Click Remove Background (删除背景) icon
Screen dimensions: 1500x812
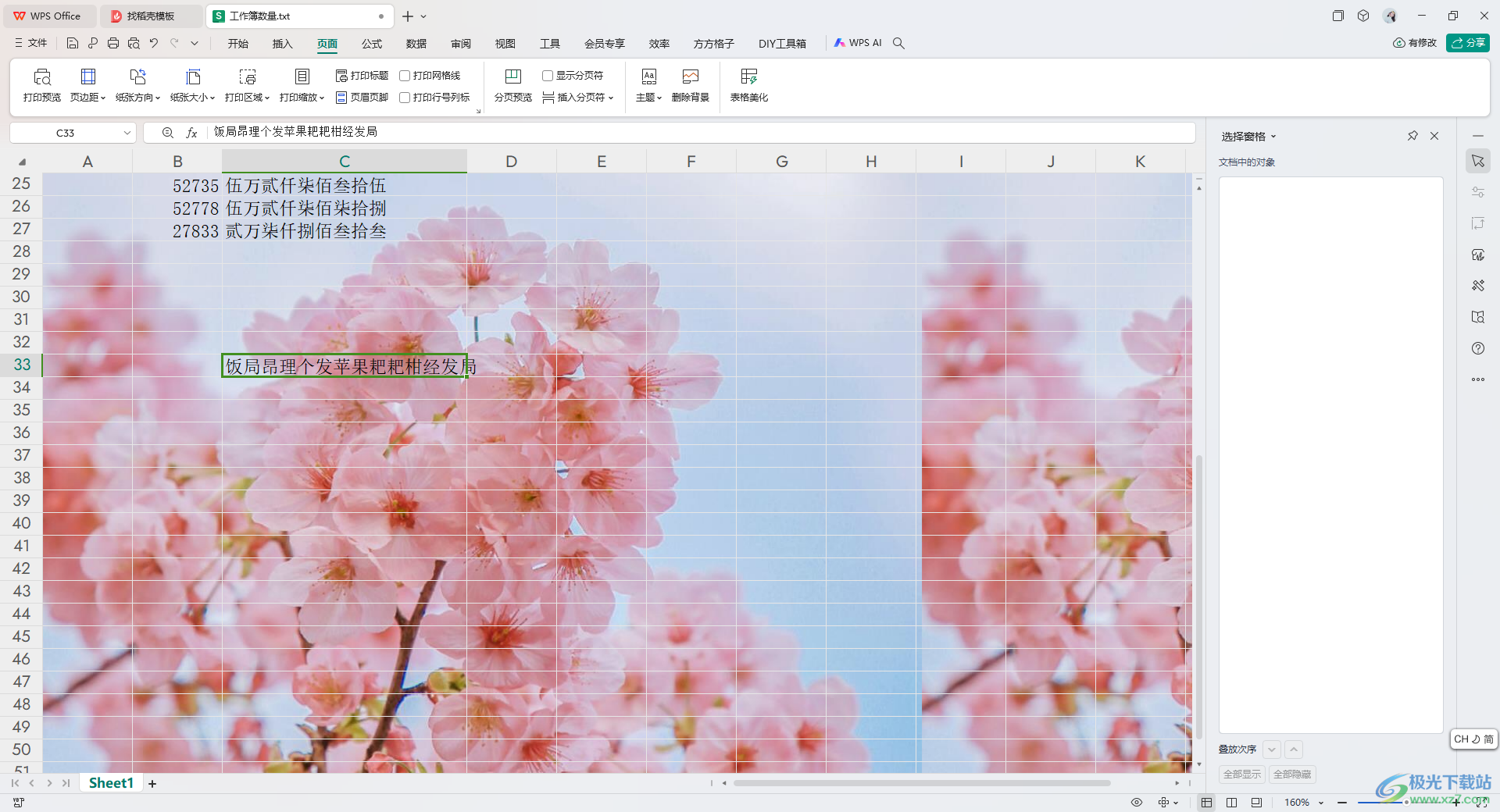pos(690,77)
